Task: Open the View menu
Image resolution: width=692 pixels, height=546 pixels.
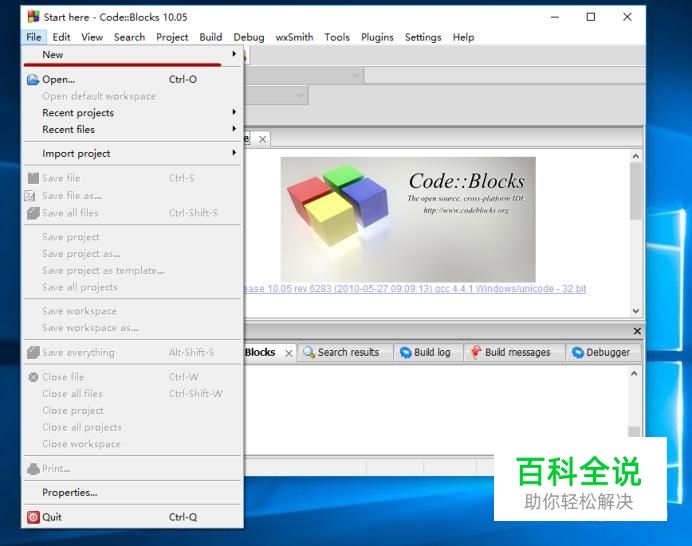Action: click(x=92, y=37)
